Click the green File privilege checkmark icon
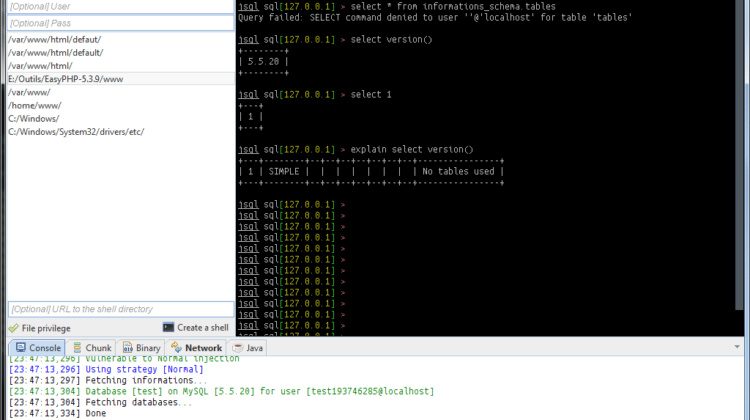Screen dimensions: 750x420 point(13,328)
